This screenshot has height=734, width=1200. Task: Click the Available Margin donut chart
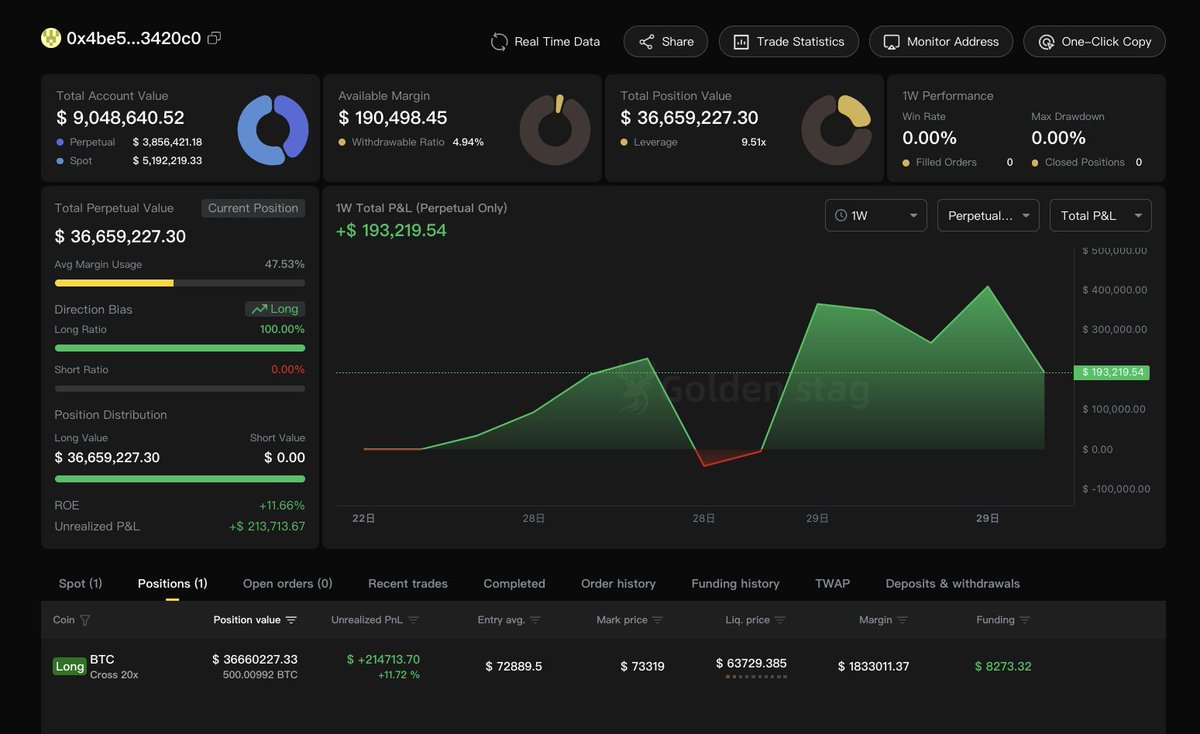pos(555,130)
